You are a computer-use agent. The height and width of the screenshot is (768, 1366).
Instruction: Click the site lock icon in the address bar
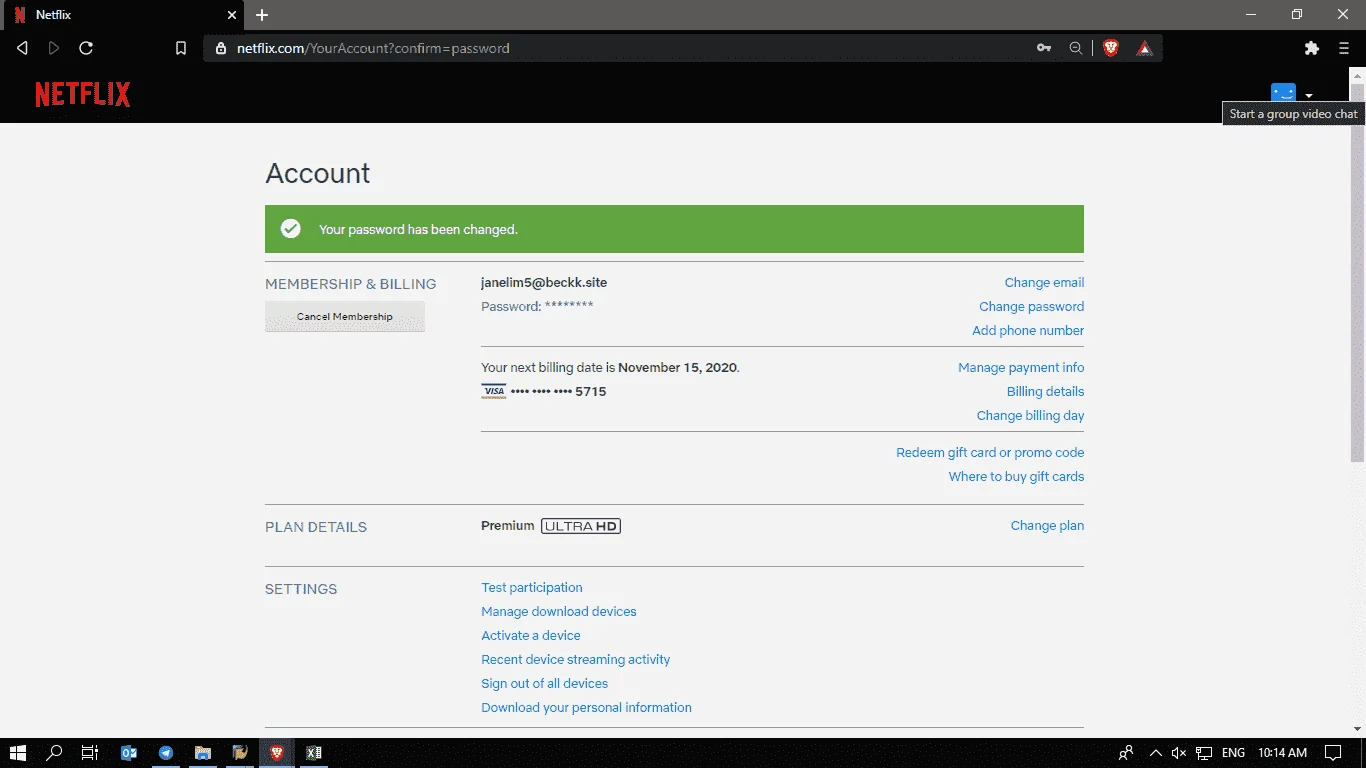pyautogui.click(x=221, y=48)
